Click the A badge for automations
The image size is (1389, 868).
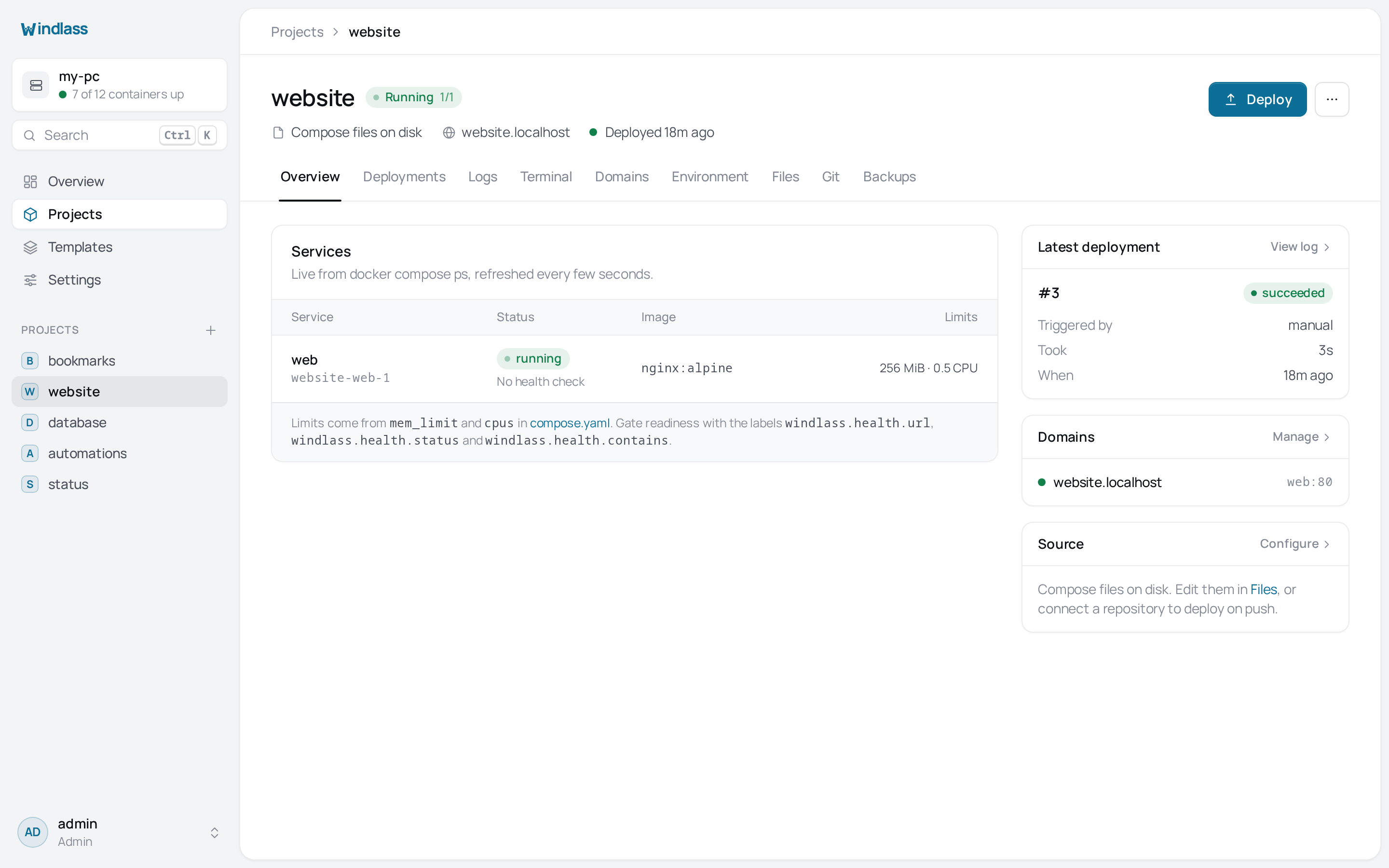30,453
